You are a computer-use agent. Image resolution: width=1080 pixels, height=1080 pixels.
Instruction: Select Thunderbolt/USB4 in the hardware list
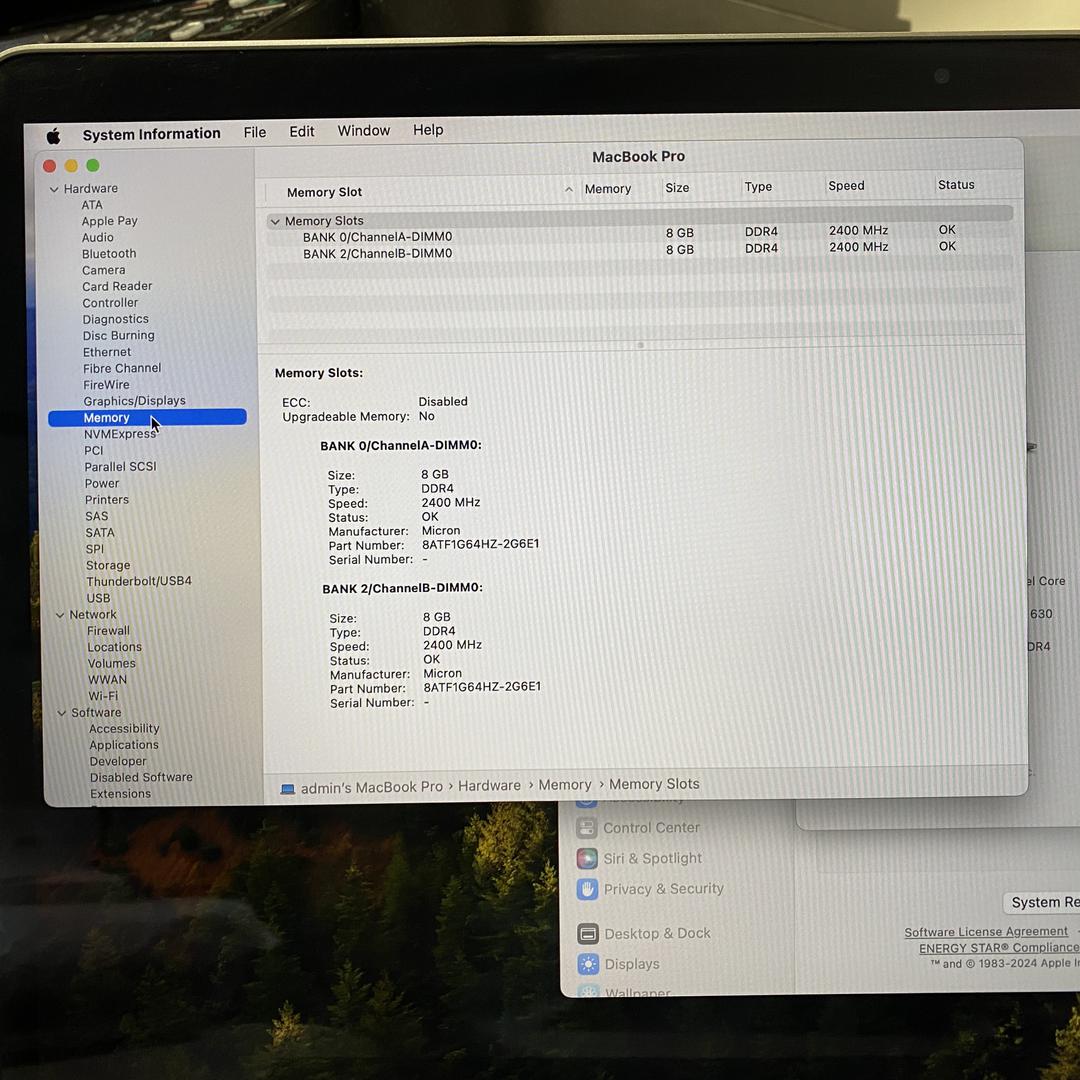click(x=138, y=581)
